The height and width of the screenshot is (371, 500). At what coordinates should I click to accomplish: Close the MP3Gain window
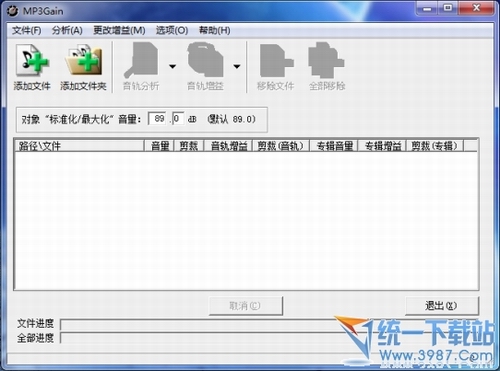476,8
